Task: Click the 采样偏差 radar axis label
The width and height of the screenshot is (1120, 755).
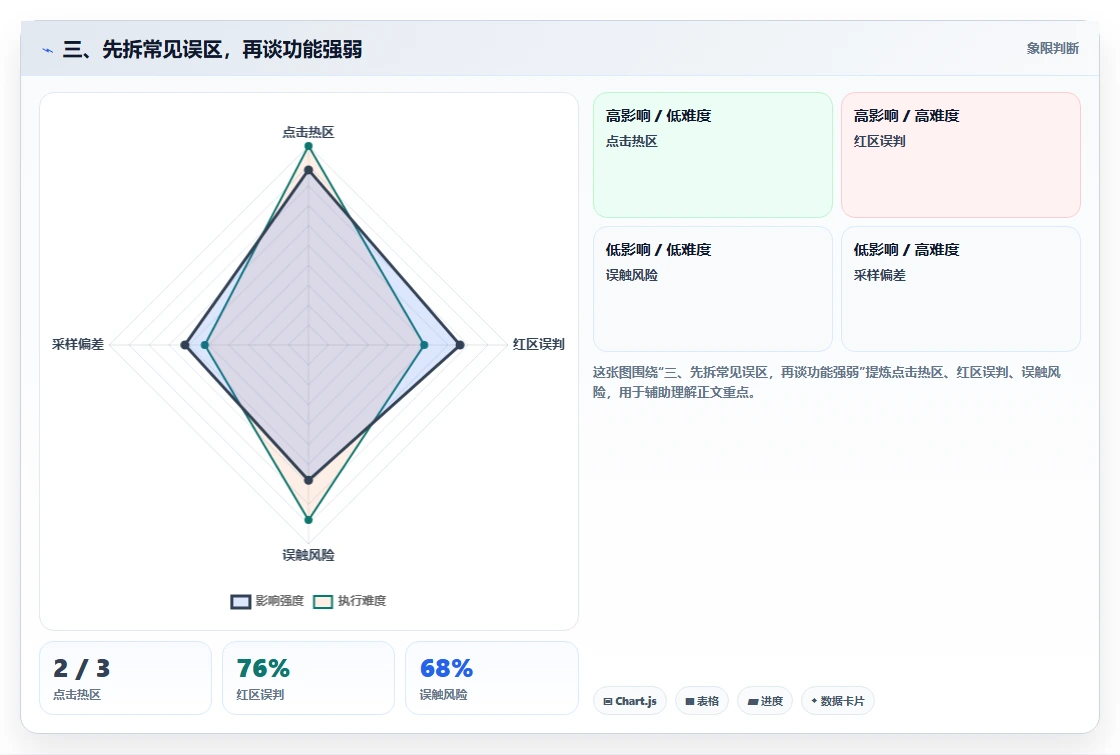Action: click(x=78, y=344)
